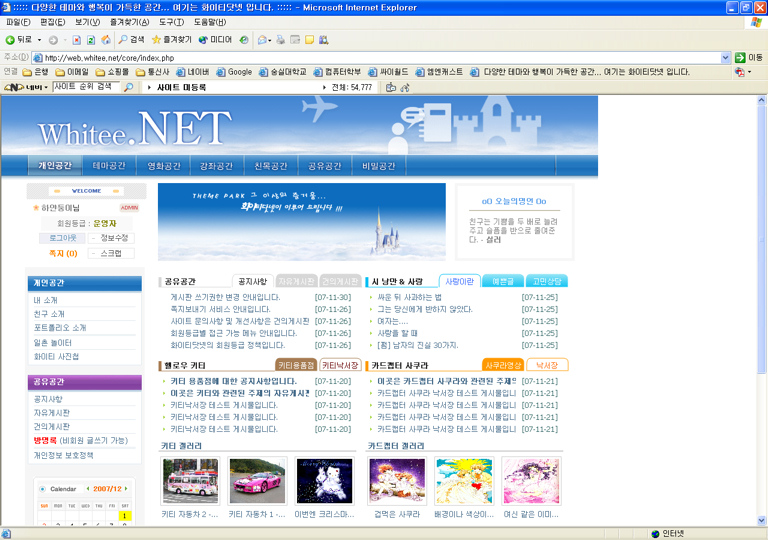This screenshot has height=540, width=768.
Task: Click the 로그아웃 logout button
Action: point(63,238)
